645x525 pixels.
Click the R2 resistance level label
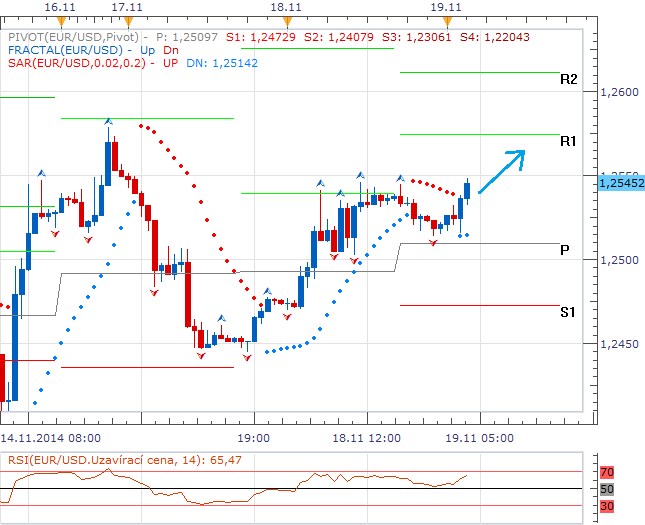[x=568, y=79]
